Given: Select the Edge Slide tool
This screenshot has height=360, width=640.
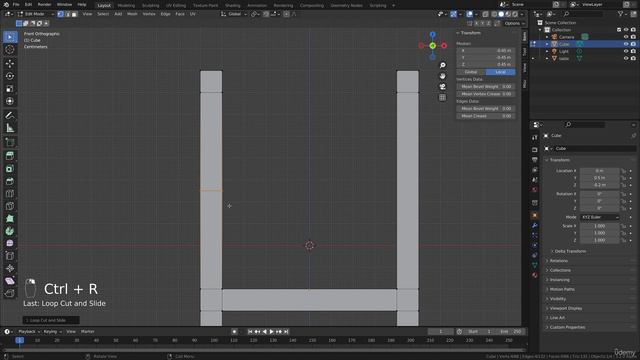Looking at the screenshot, I should (10, 256).
